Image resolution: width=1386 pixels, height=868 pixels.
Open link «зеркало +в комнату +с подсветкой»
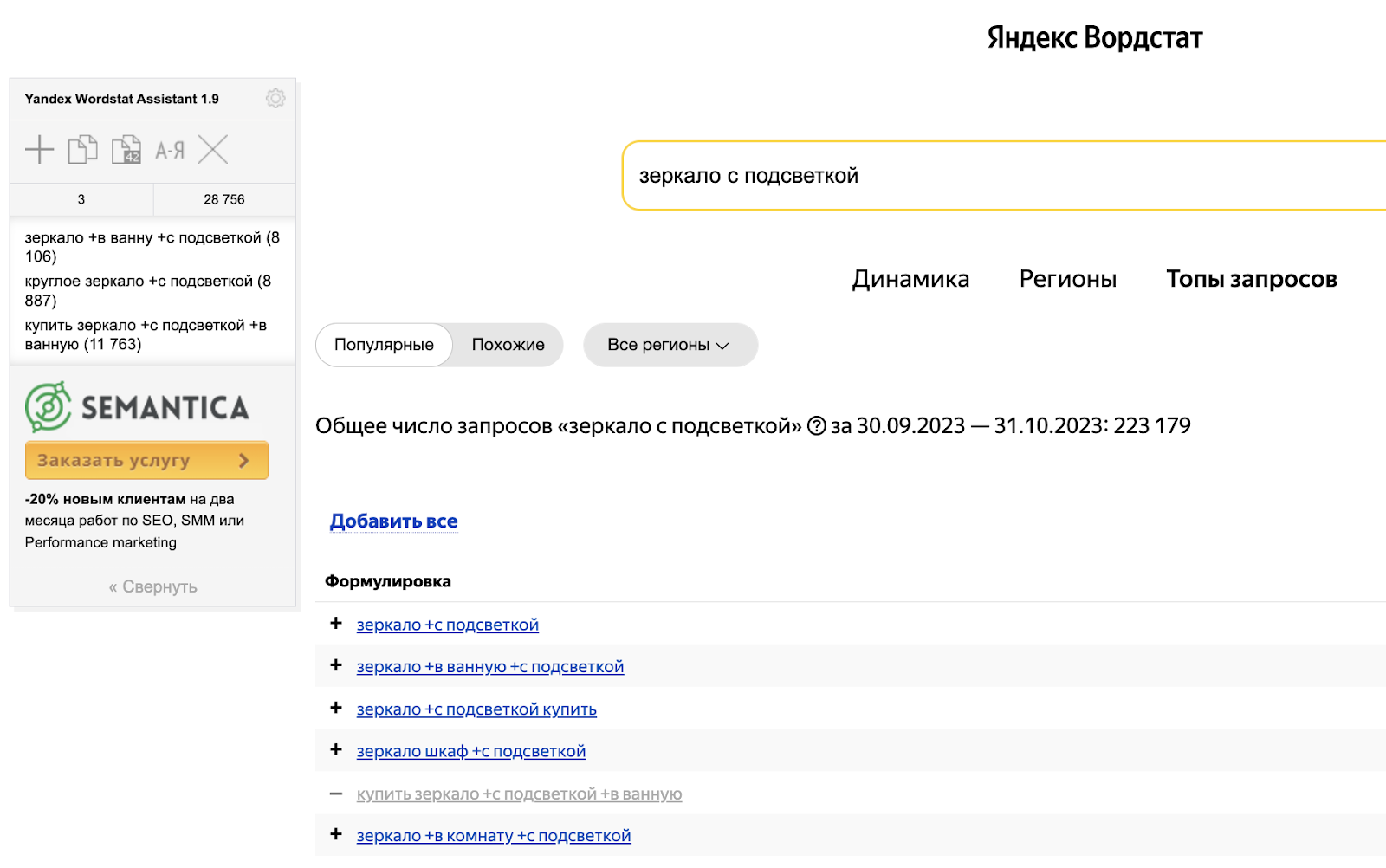pos(494,836)
